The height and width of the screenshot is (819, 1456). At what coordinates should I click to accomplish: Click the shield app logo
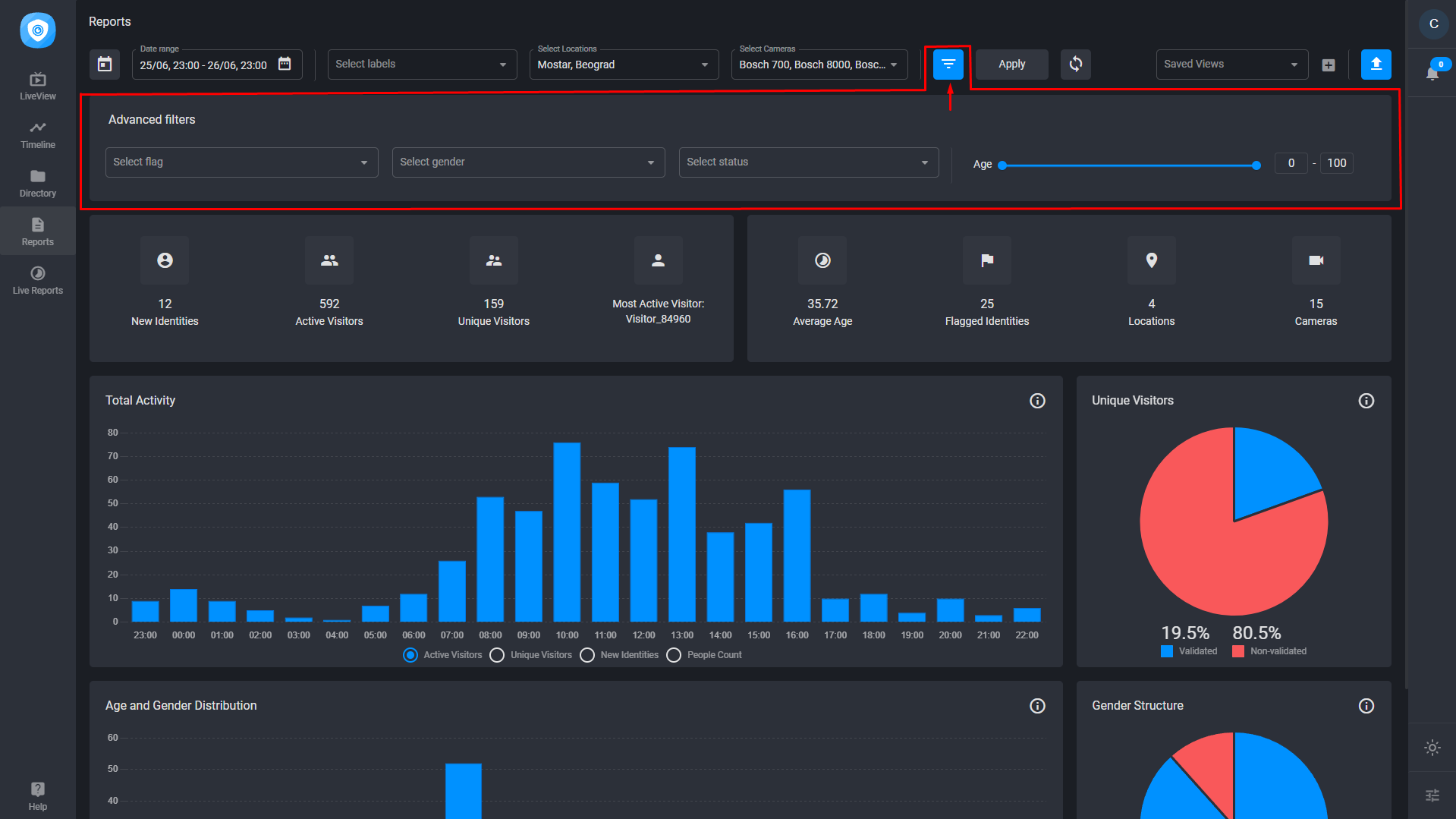point(37,30)
